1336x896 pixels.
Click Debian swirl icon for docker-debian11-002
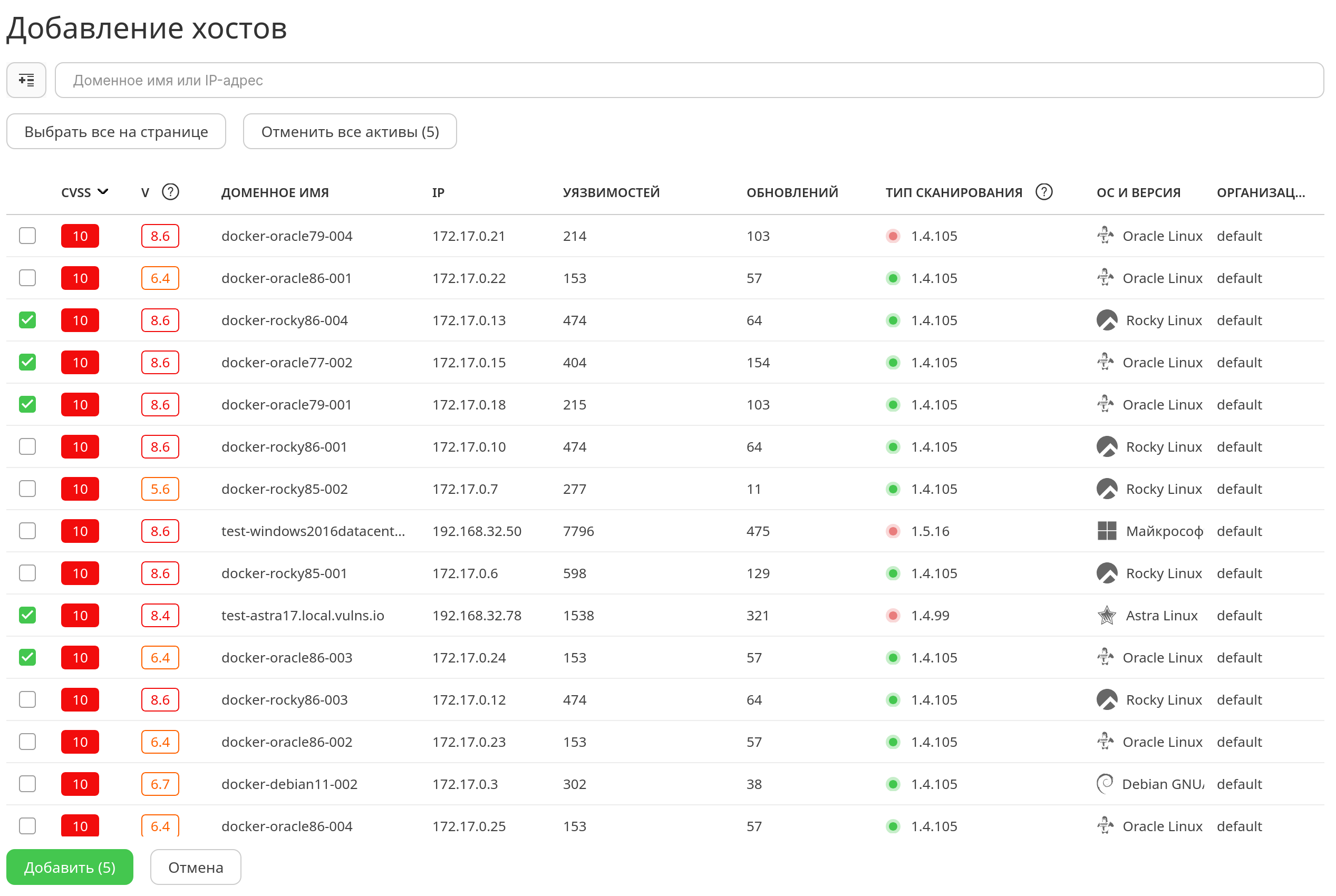pos(1105,784)
